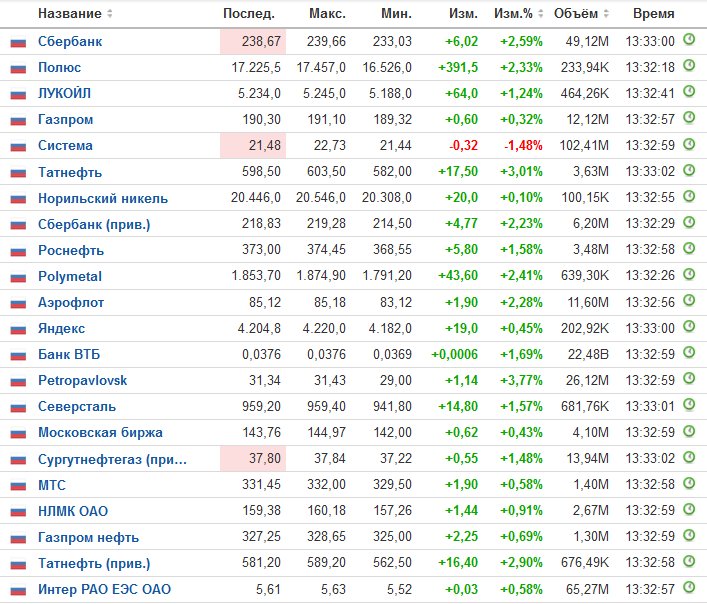The width and height of the screenshot is (707, 604).
Task: Click the clock icon in the Московская биржа row
Action: (x=689, y=431)
